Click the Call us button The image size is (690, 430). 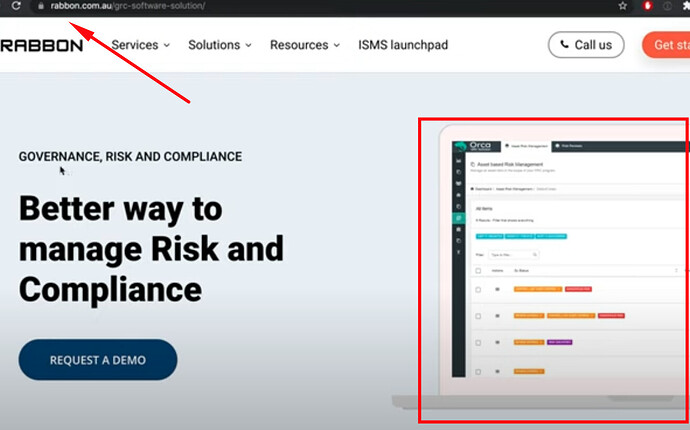[586, 45]
